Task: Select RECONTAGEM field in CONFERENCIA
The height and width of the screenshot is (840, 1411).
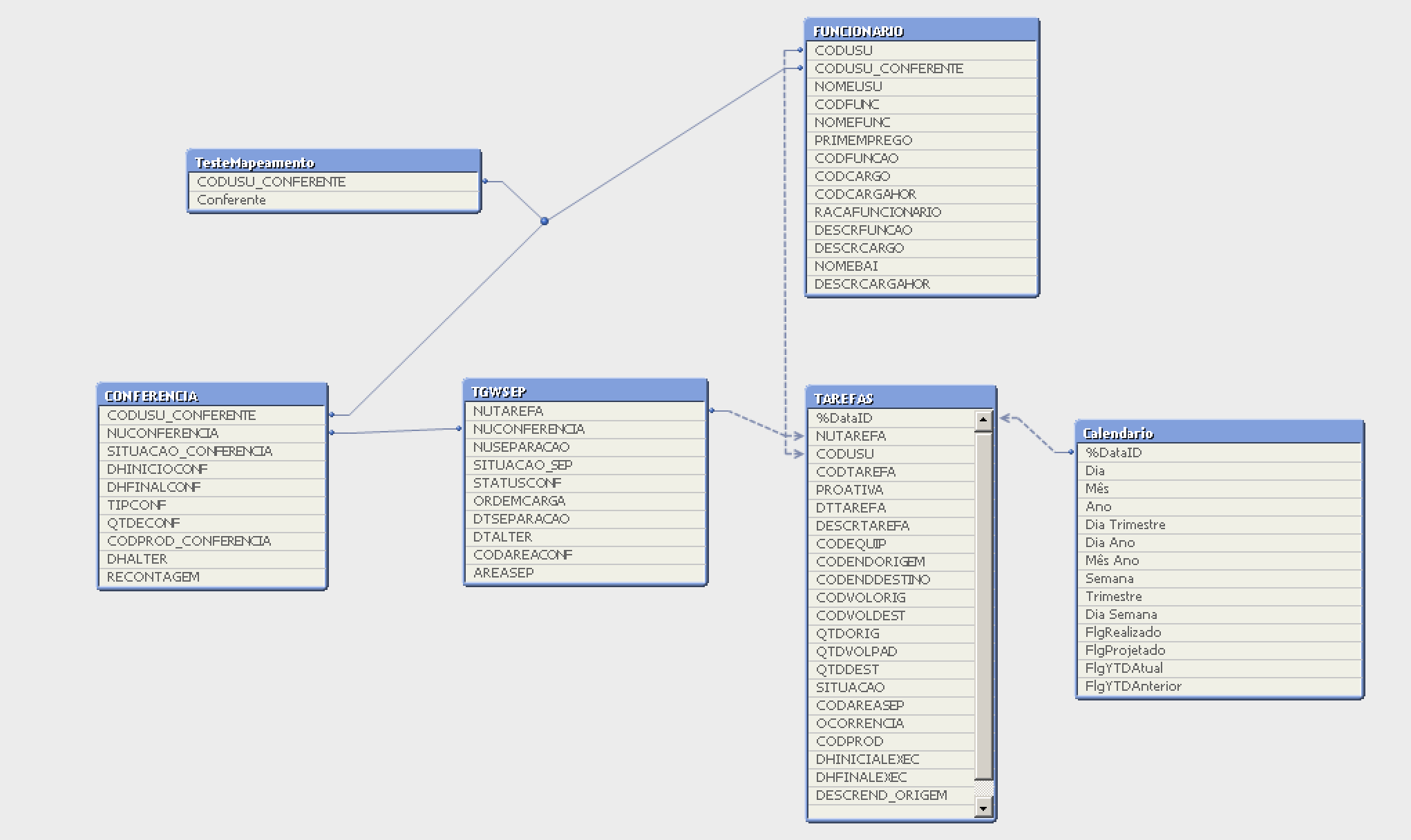Action: (x=153, y=577)
